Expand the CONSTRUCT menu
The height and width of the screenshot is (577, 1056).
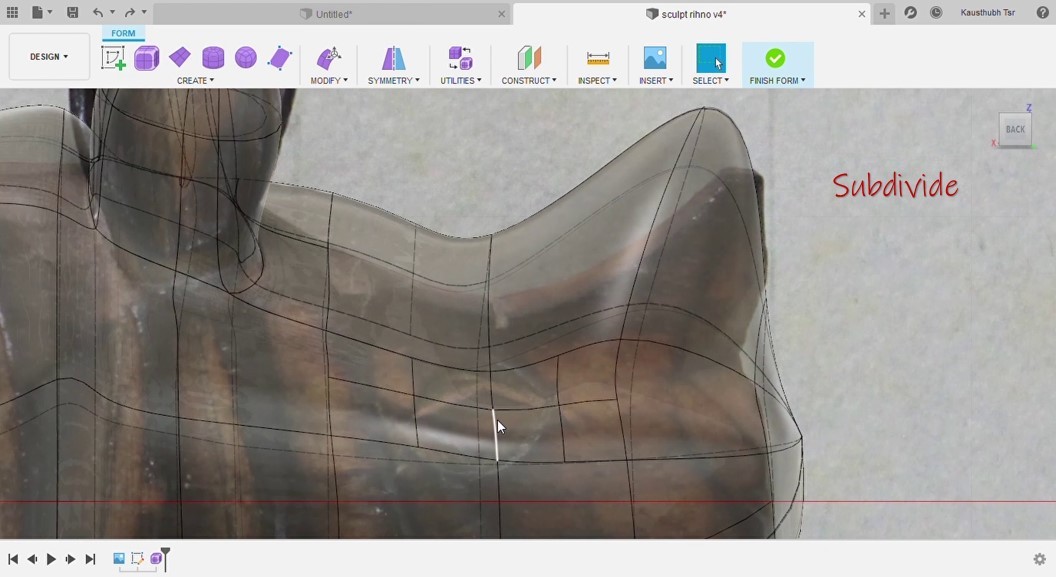coord(529,81)
